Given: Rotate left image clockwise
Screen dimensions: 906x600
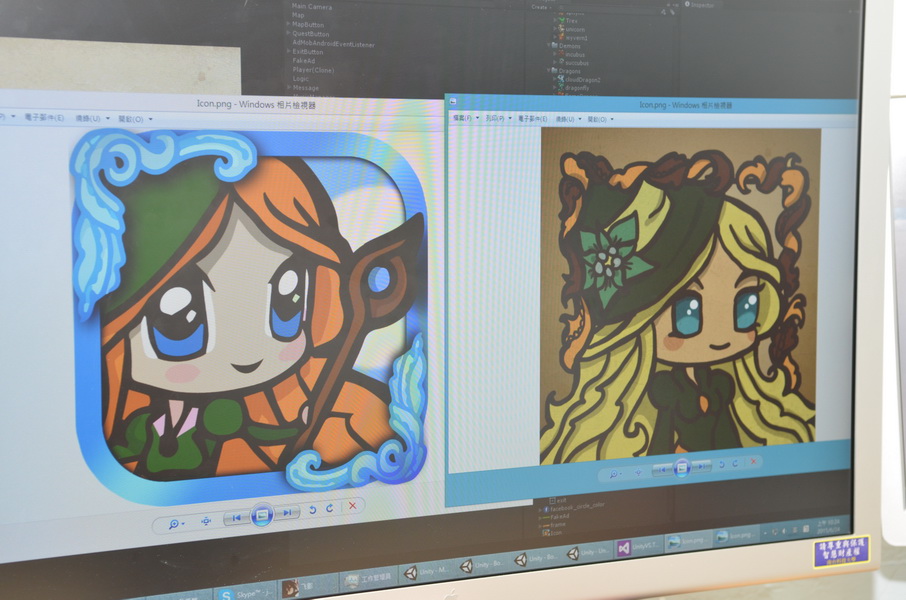Looking at the screenshot, I should (x=330, y=509).
